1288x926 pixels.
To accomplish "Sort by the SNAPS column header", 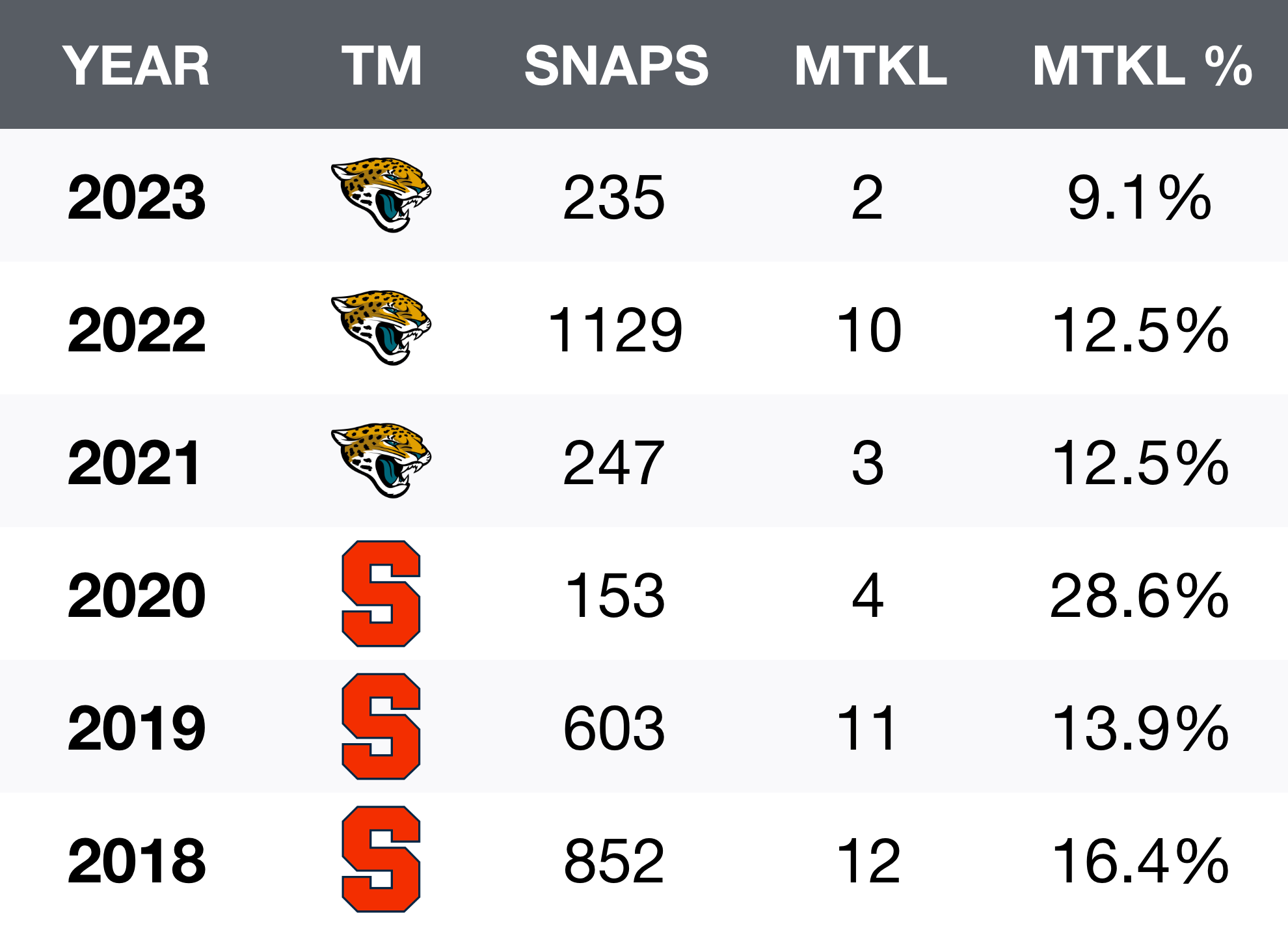I will pyautogui.click(x=616, y=66).
